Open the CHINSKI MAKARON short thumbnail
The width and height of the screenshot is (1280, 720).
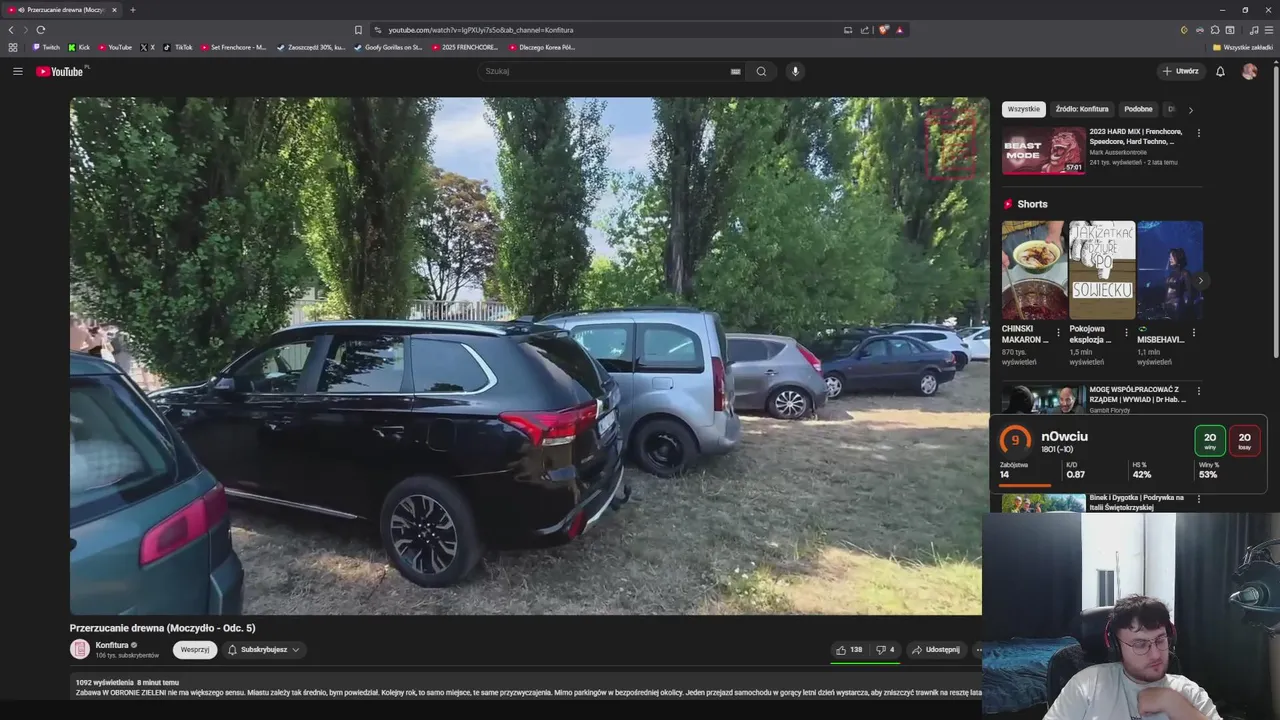point(1034,270)
